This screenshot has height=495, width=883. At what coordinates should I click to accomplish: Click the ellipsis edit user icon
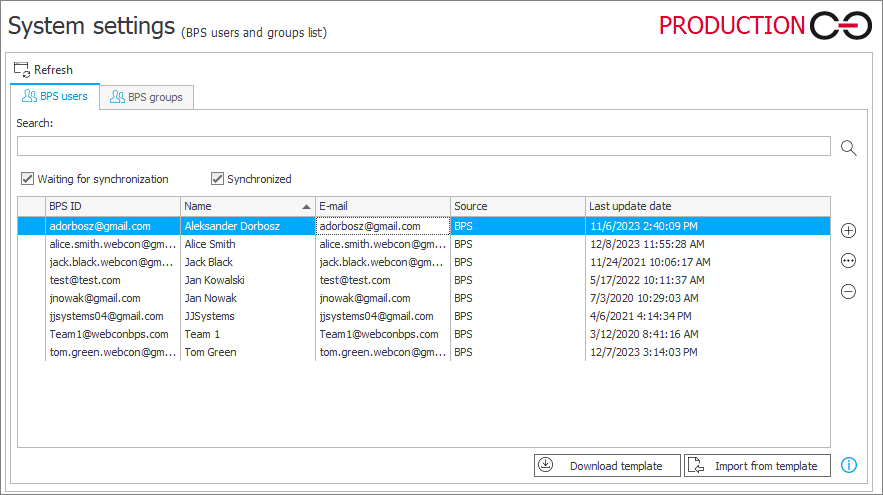point(849,261)
